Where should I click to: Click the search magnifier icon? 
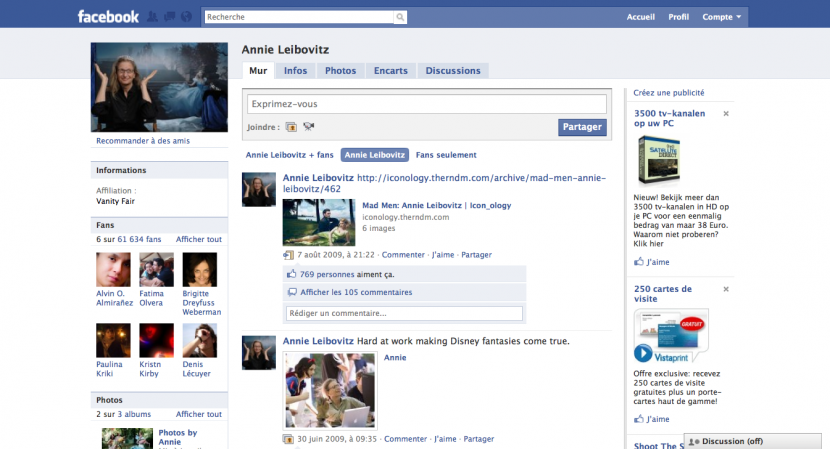coord(400,17)
